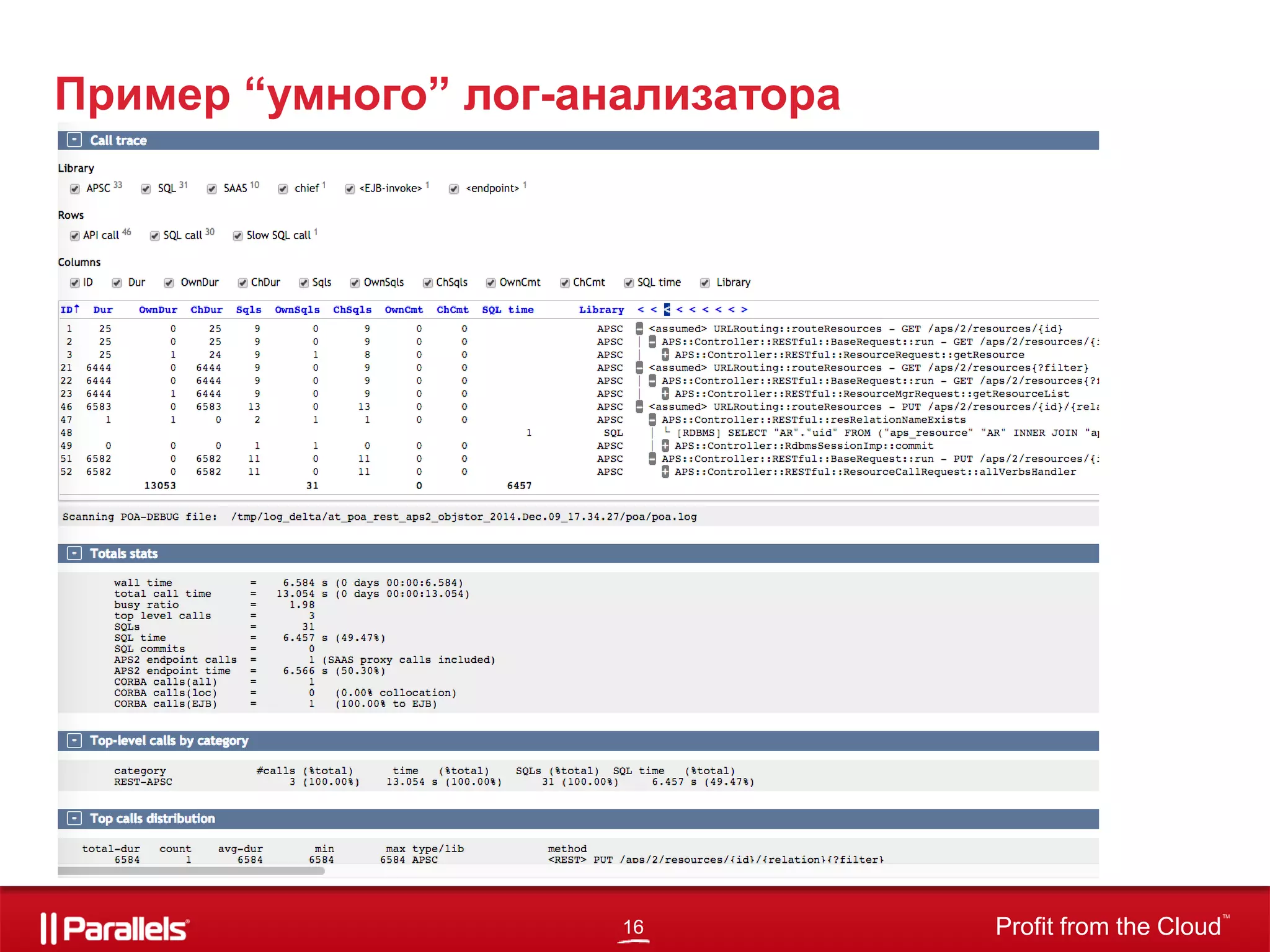Uncheck the SAAS library checkbox
This screenshot has width=1270, height=952.
coord(212,189)
